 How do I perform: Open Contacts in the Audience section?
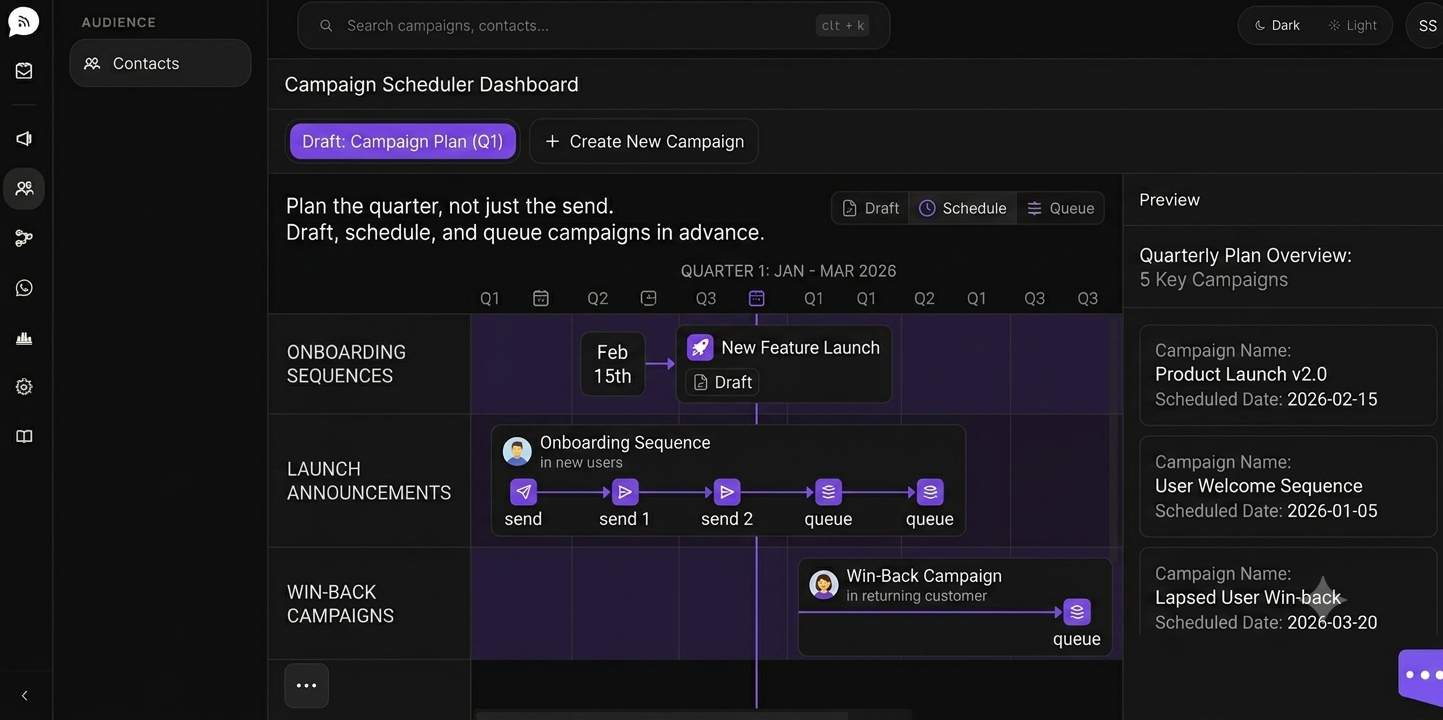tap(160, 63)
